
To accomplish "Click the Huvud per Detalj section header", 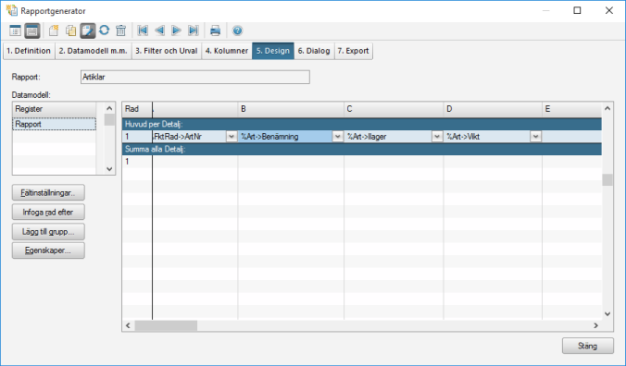I will tap(362, 124).
